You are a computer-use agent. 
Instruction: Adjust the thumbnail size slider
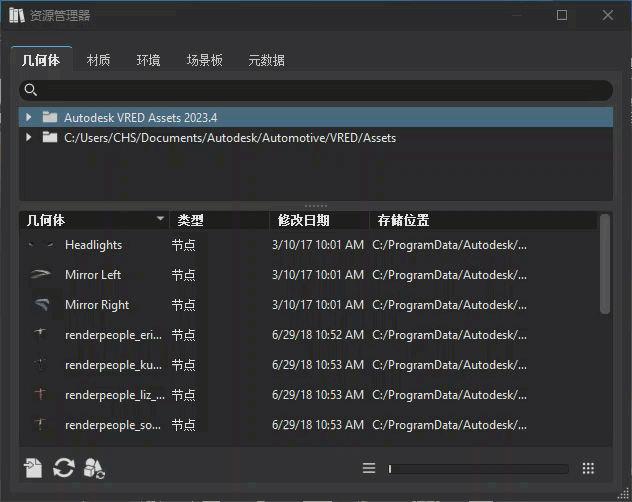coord(478,469)
